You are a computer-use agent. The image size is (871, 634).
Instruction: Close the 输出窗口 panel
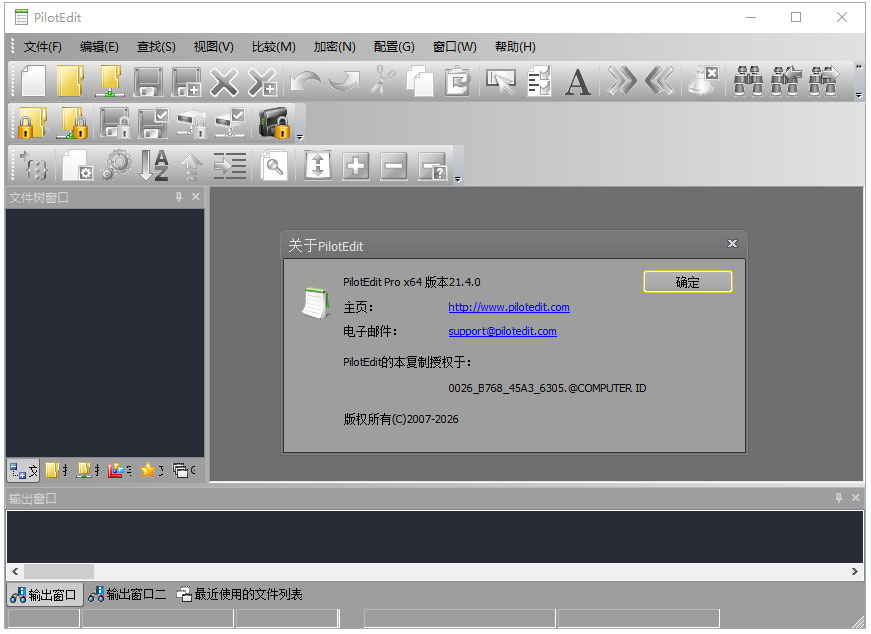point(855,498)
